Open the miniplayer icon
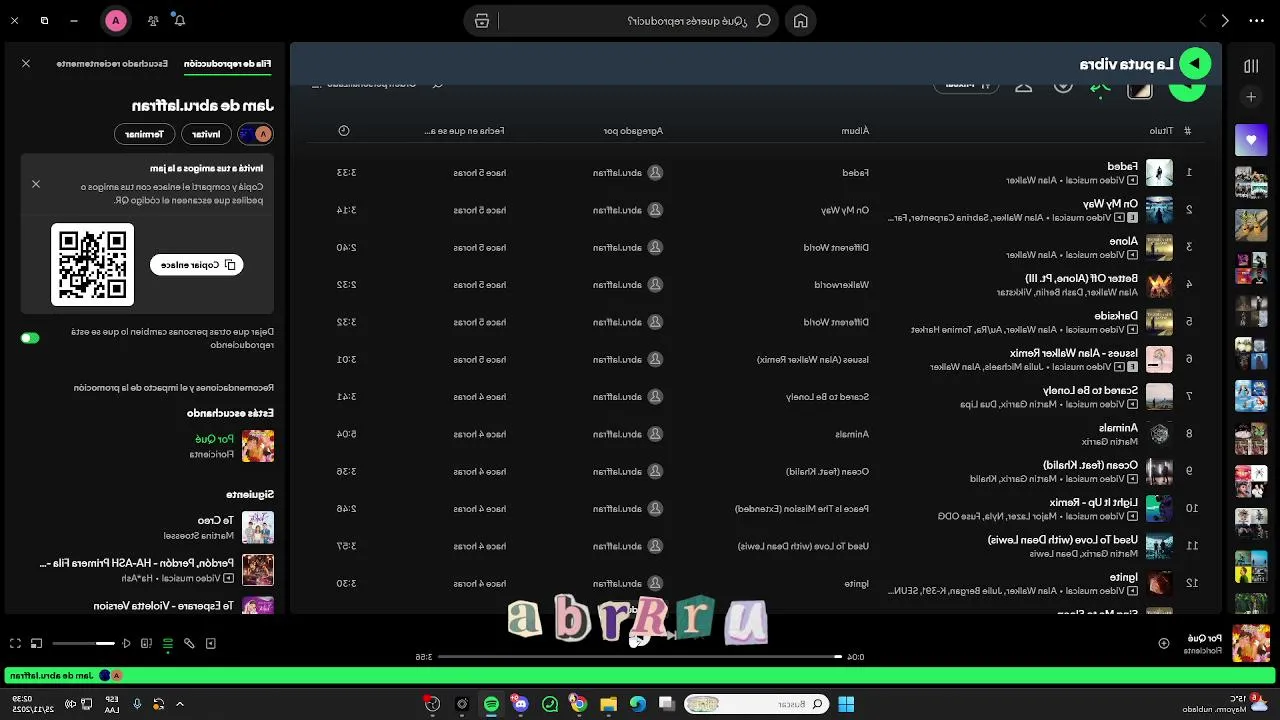The height and width of the screenshot is (720, 1280). click(x=36, y=643)
